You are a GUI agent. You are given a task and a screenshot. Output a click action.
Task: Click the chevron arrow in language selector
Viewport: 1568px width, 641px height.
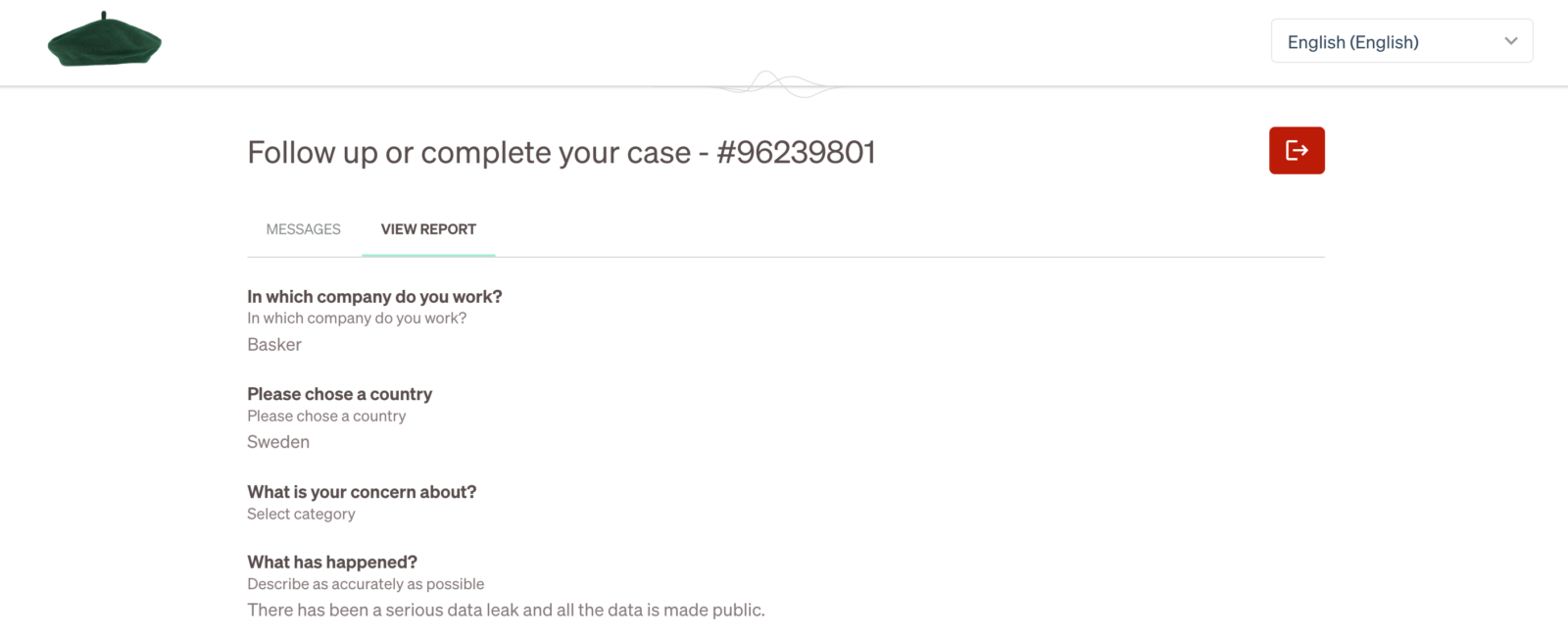[x=1511, y=41]
